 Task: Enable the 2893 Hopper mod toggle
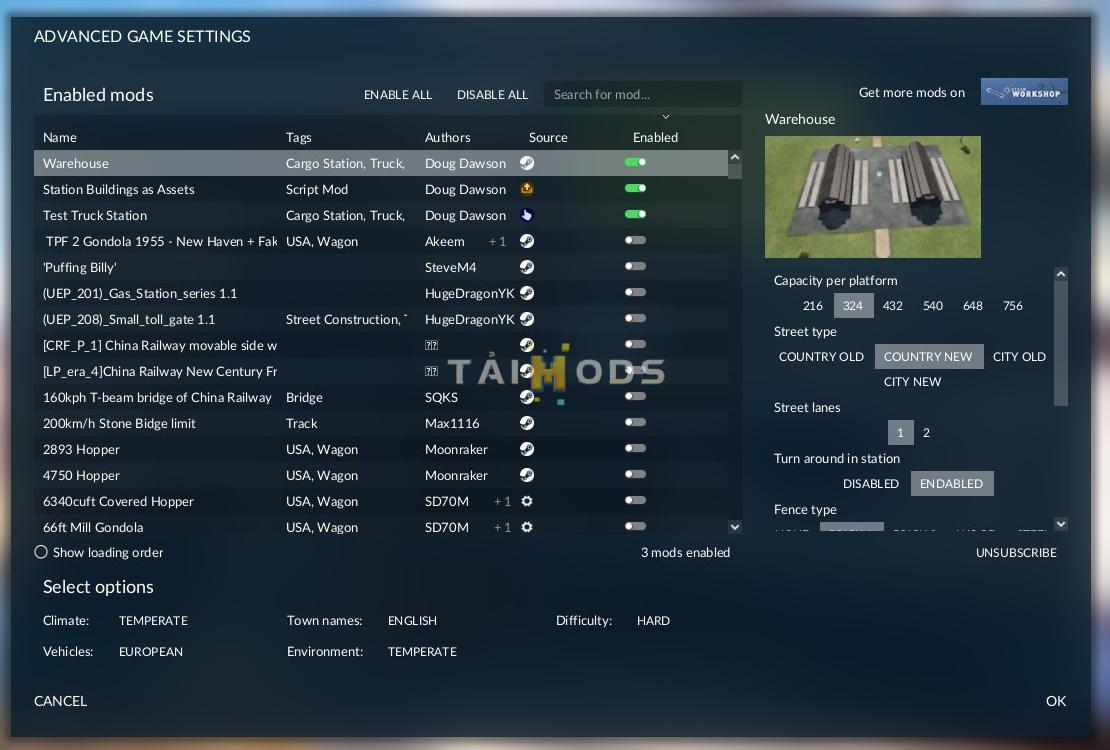(635, 448)
